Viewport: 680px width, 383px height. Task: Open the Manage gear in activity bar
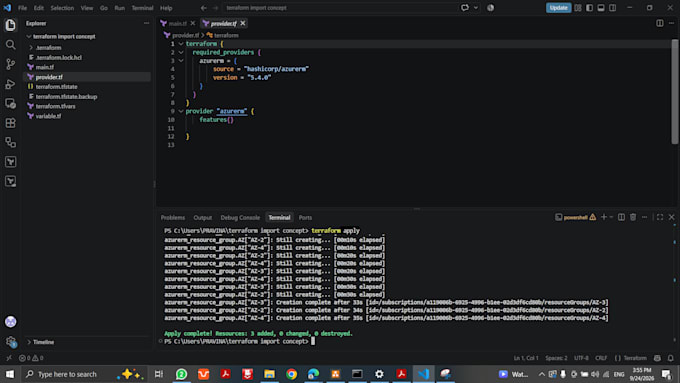pyautogui.click(x=10, y=342)
